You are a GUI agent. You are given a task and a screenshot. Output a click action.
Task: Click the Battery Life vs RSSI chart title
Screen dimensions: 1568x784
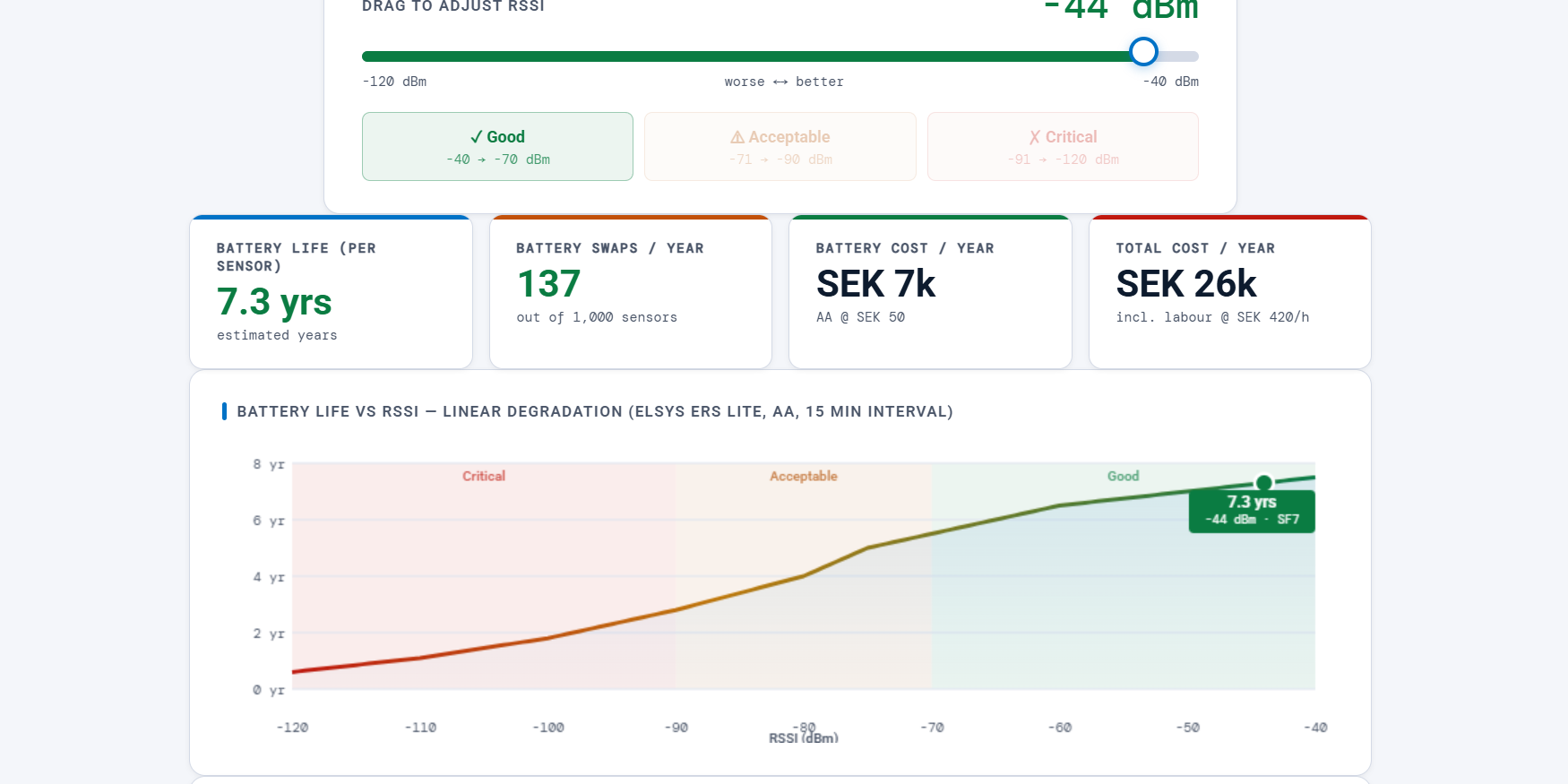594,411
